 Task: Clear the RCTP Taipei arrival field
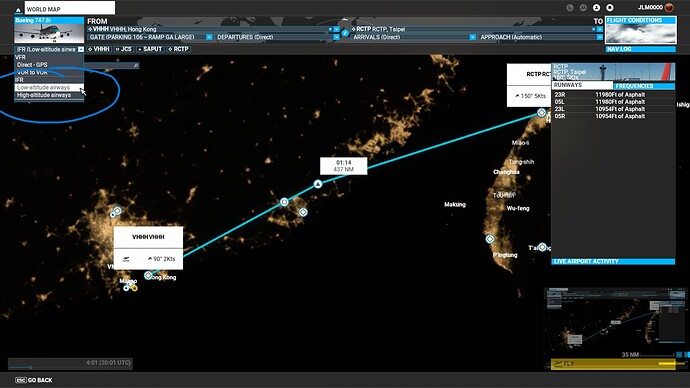(x=593, y=29)
